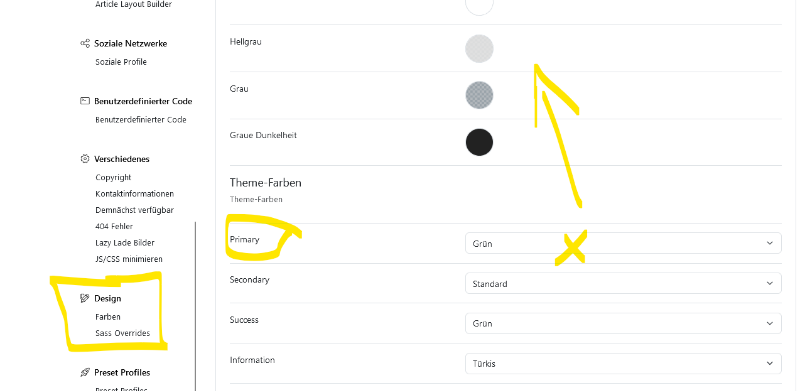The image size is (800, 391).
Task: Select Kontaktinformationen in sidebar
Action: 135,193
